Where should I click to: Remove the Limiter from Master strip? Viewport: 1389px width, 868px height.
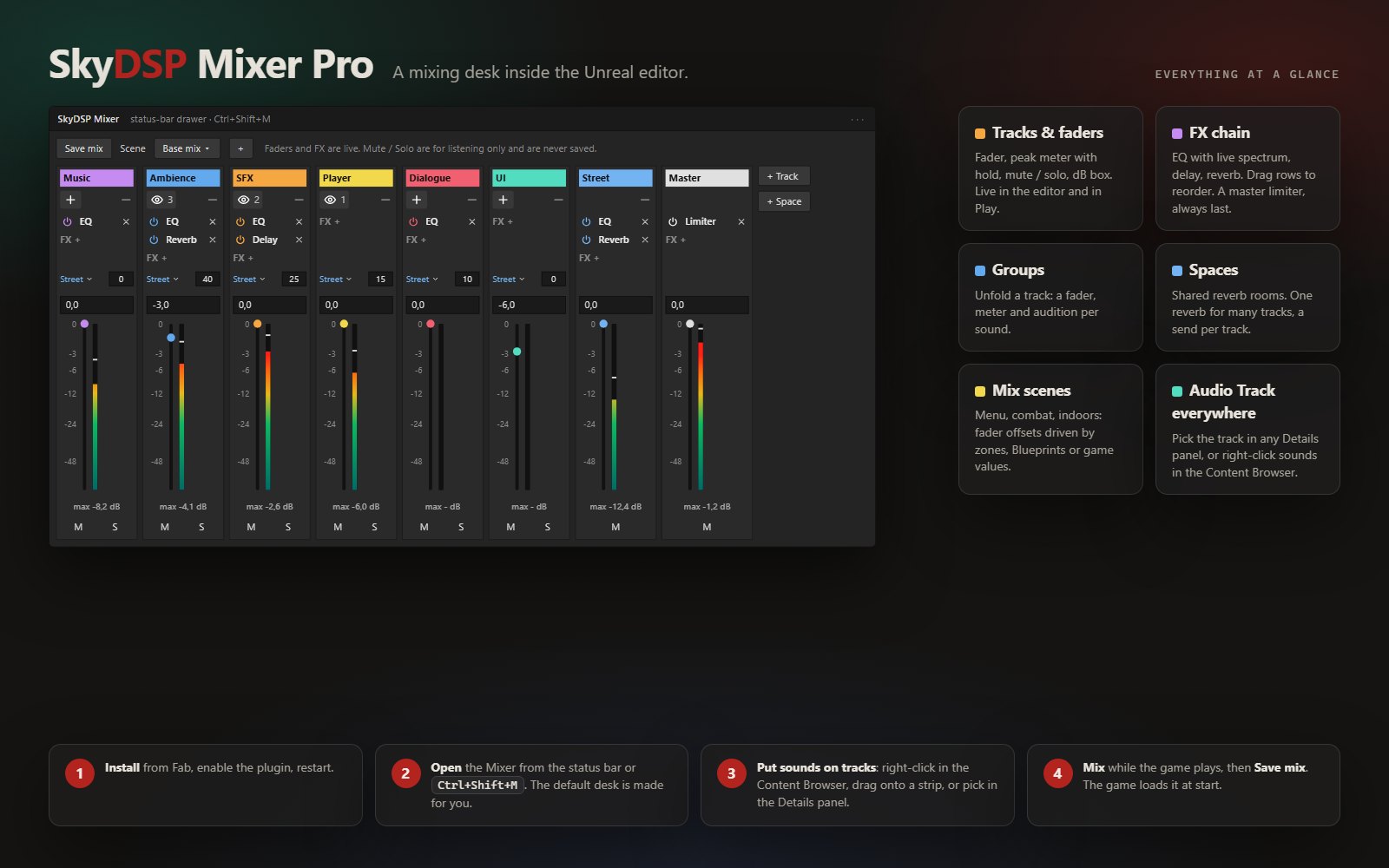pyautogui.click(x=741, y=222)
